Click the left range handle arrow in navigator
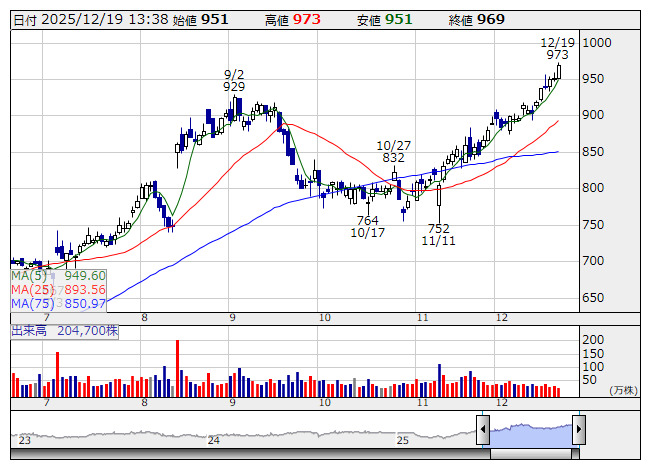The width and height of the screenshot is (653, 470). click(483, 429)
